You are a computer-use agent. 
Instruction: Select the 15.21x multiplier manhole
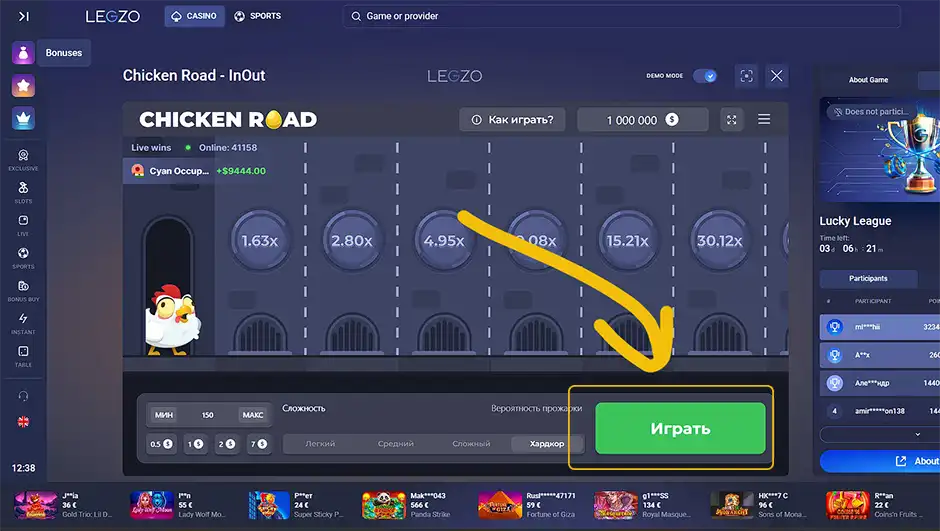628,240
